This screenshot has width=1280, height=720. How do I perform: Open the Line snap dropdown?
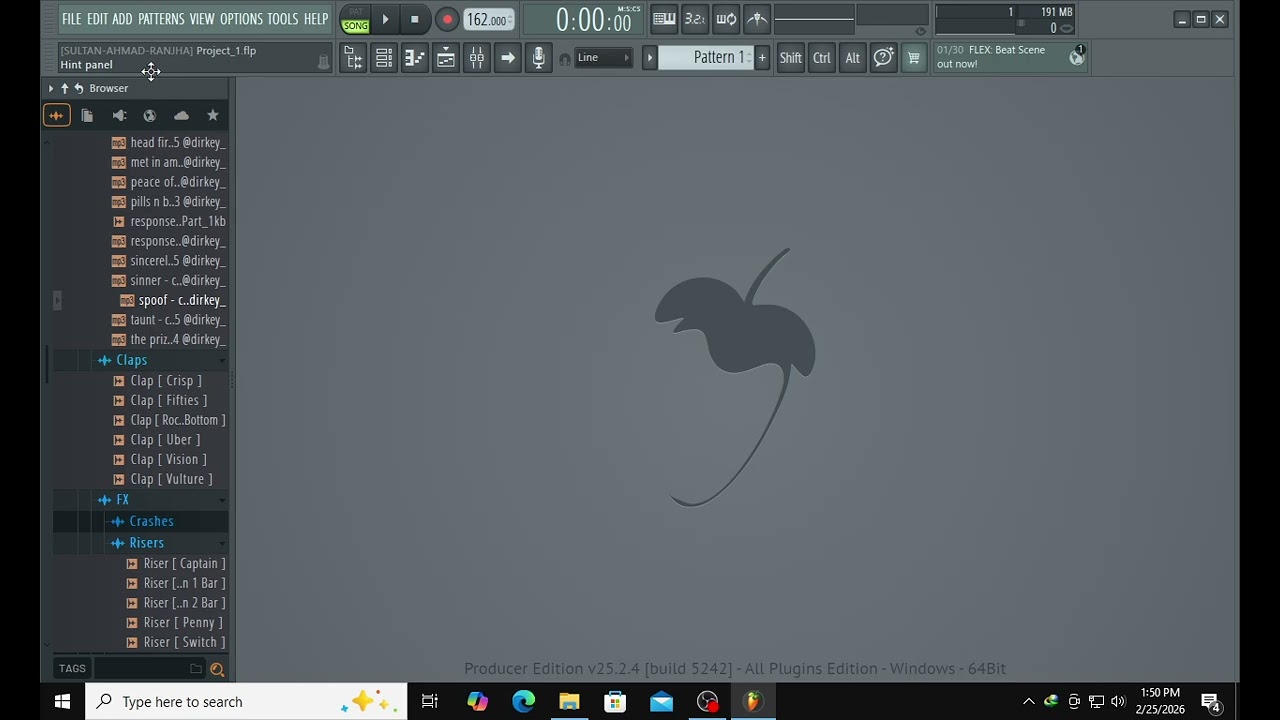tap(604, 58)
